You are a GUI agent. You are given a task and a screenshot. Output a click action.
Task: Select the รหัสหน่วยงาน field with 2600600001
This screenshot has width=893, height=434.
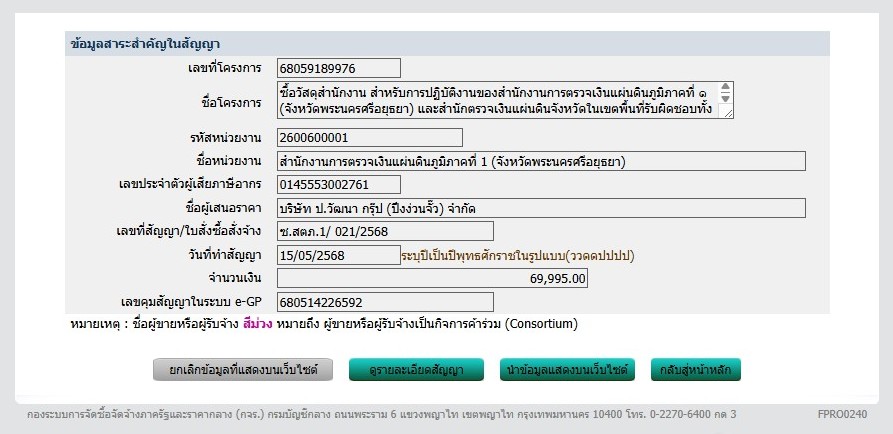(369, 138)
